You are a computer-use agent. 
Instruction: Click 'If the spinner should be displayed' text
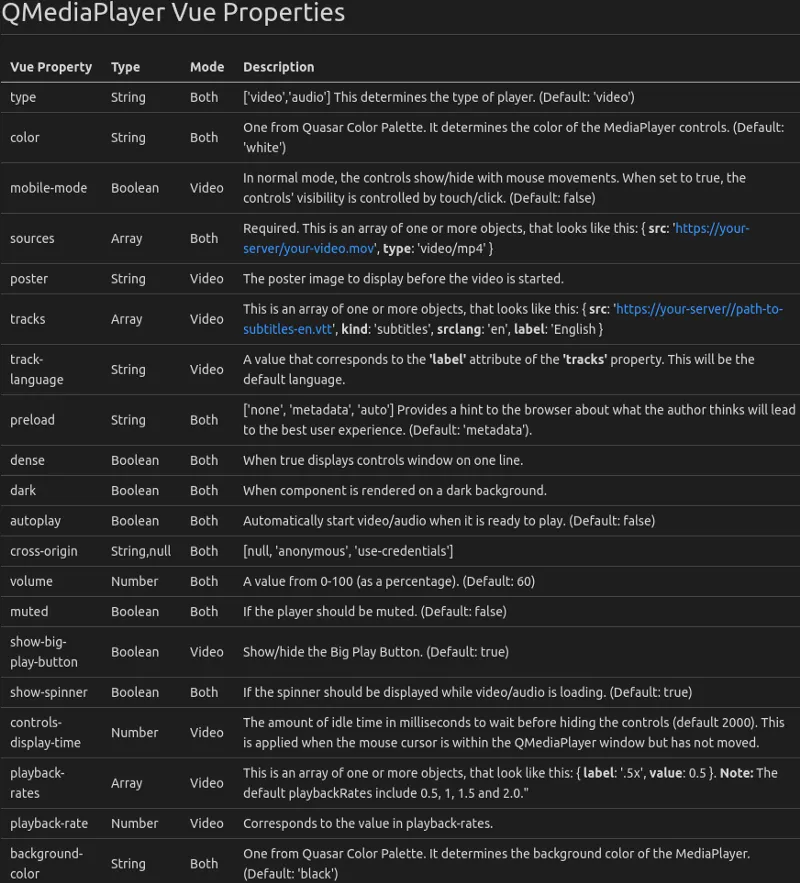[x=467, y=692]
